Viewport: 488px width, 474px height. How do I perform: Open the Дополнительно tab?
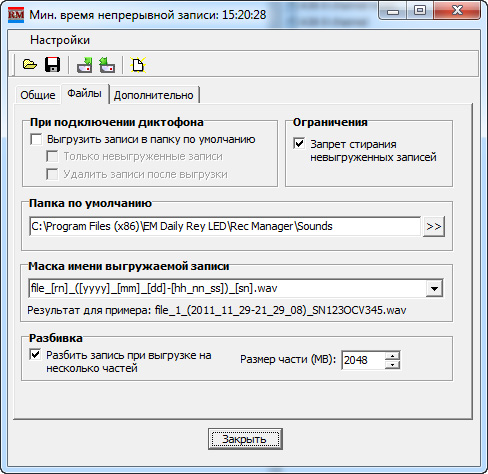(x=154, y=95)
